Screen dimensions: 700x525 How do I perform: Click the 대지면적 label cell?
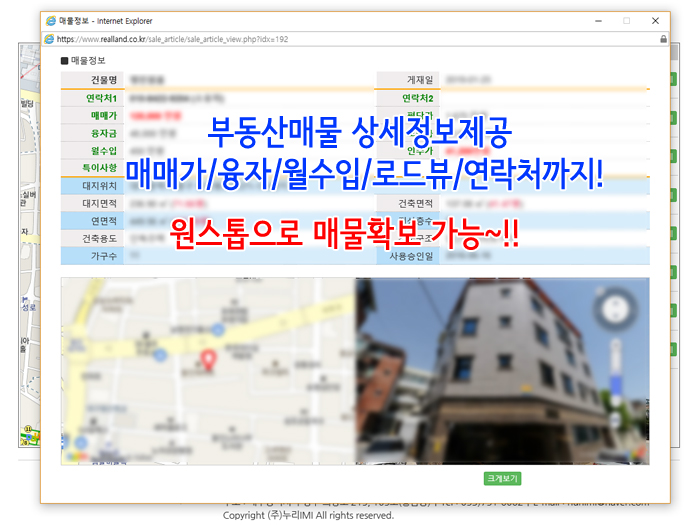92,204
